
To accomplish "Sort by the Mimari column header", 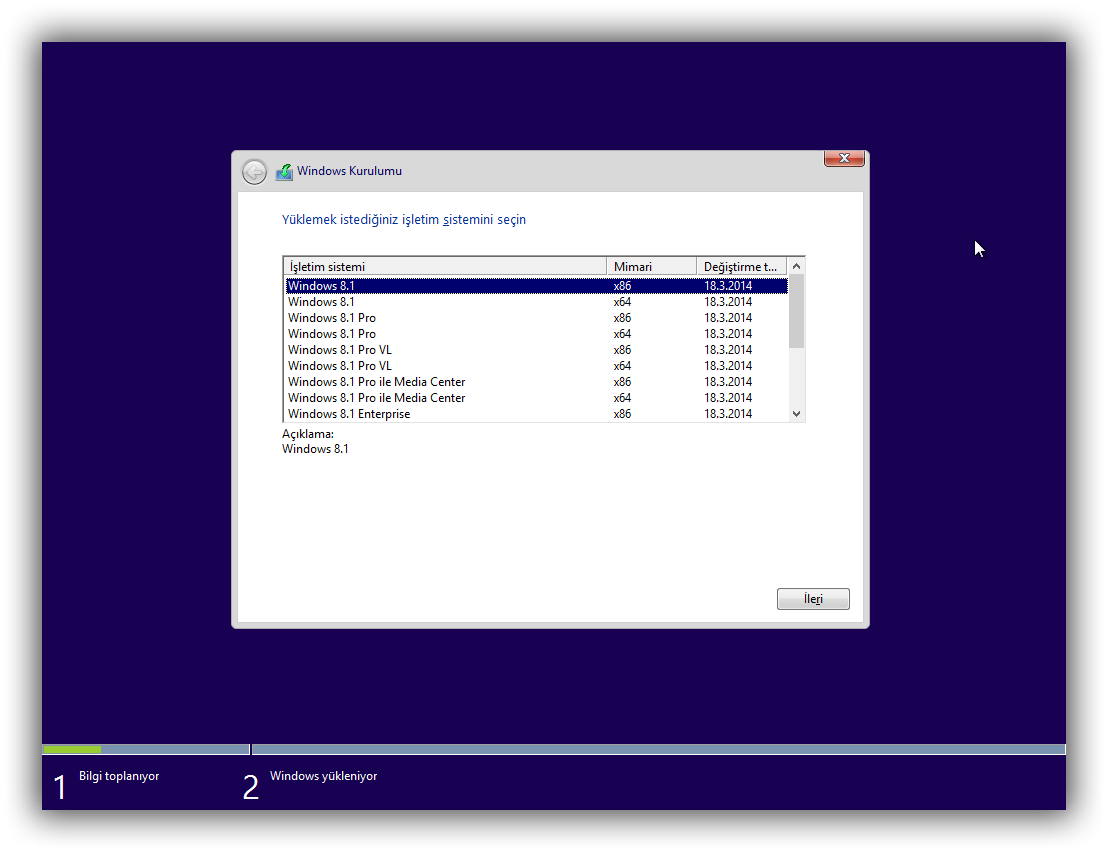I will 652,266.
